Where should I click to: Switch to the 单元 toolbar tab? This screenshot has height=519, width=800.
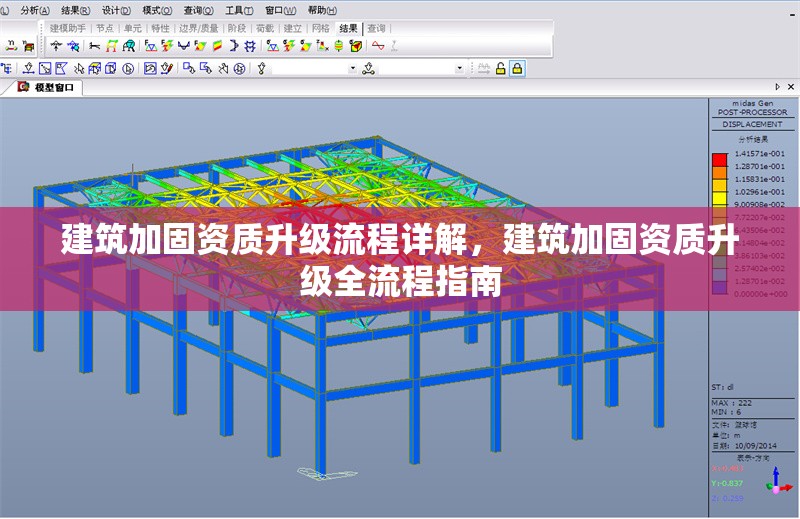coord(133,29)
